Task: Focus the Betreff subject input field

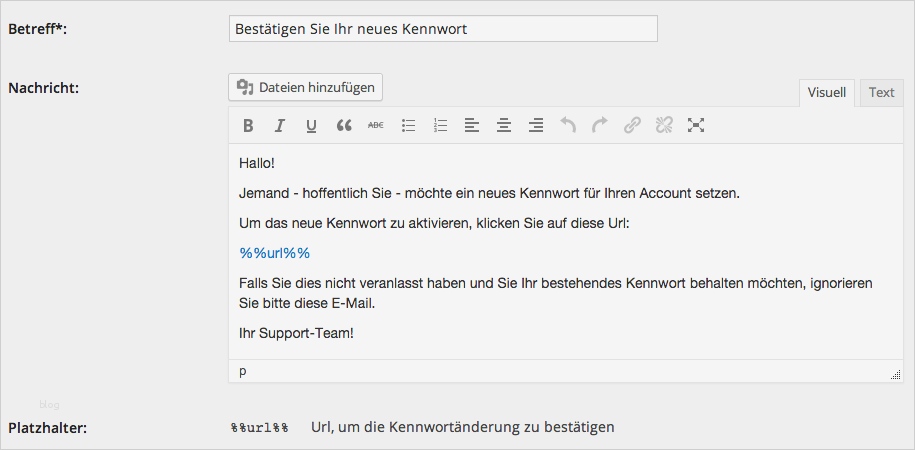Action: pyautogui.click(x=443, y=29)
